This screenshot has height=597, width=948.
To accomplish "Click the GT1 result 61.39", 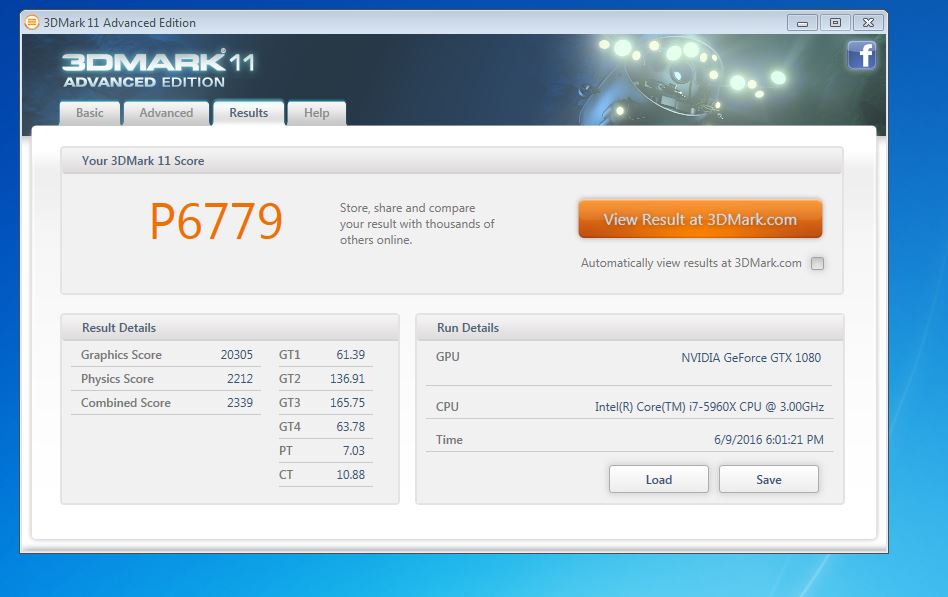I will (351, 354).
